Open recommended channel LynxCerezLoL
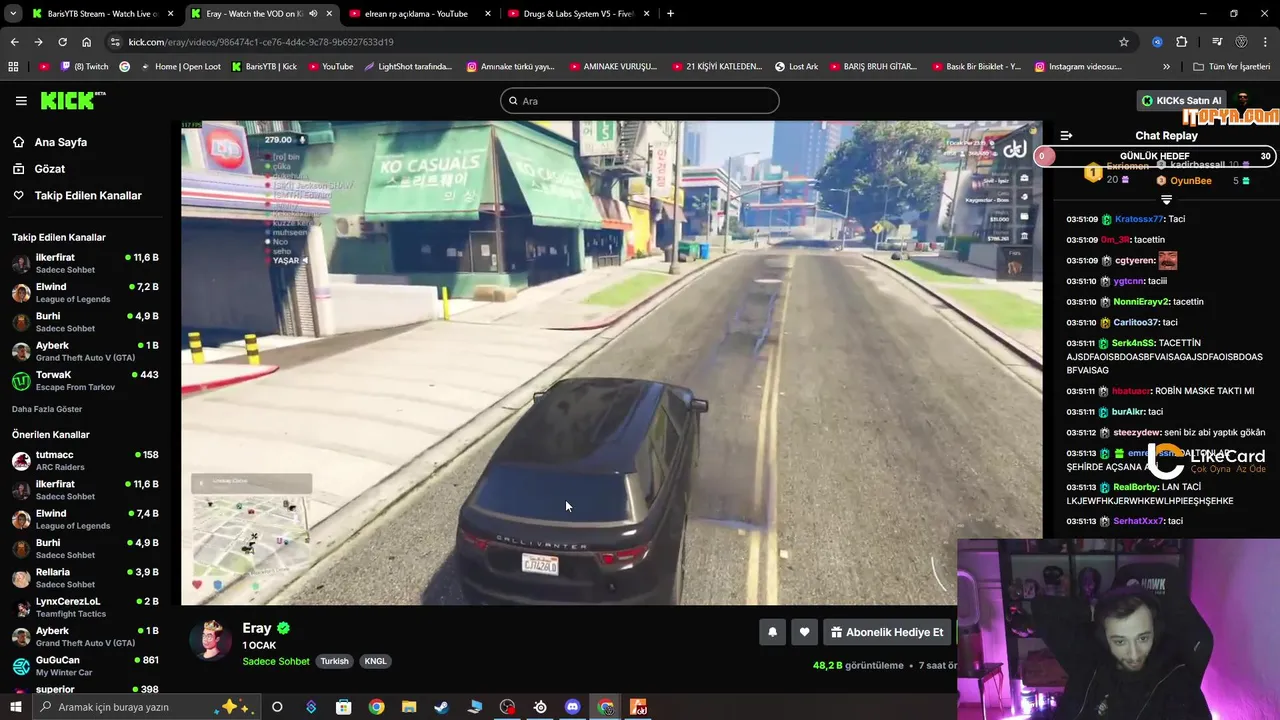The image size is (1280, 720). pos(85,607)
